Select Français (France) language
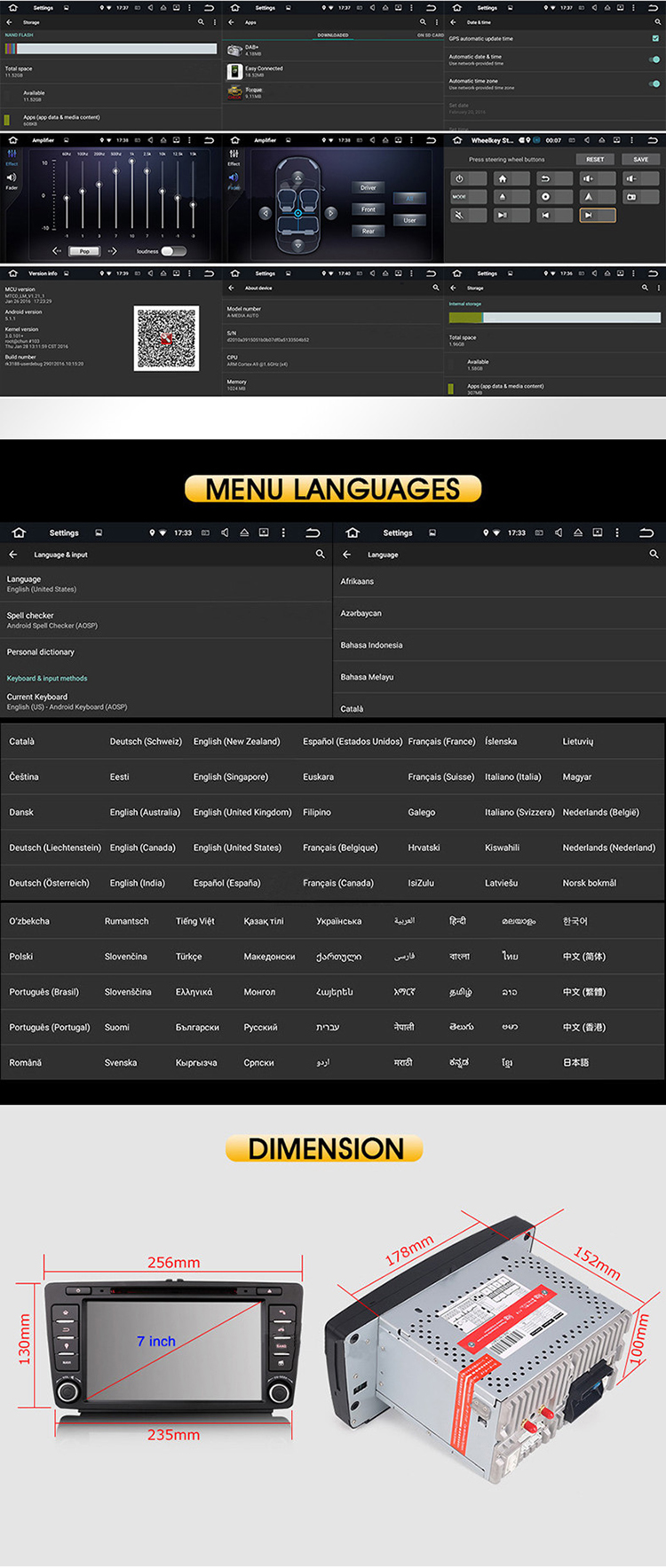Viewport: 666px width, 1568px height. [441, 741]
